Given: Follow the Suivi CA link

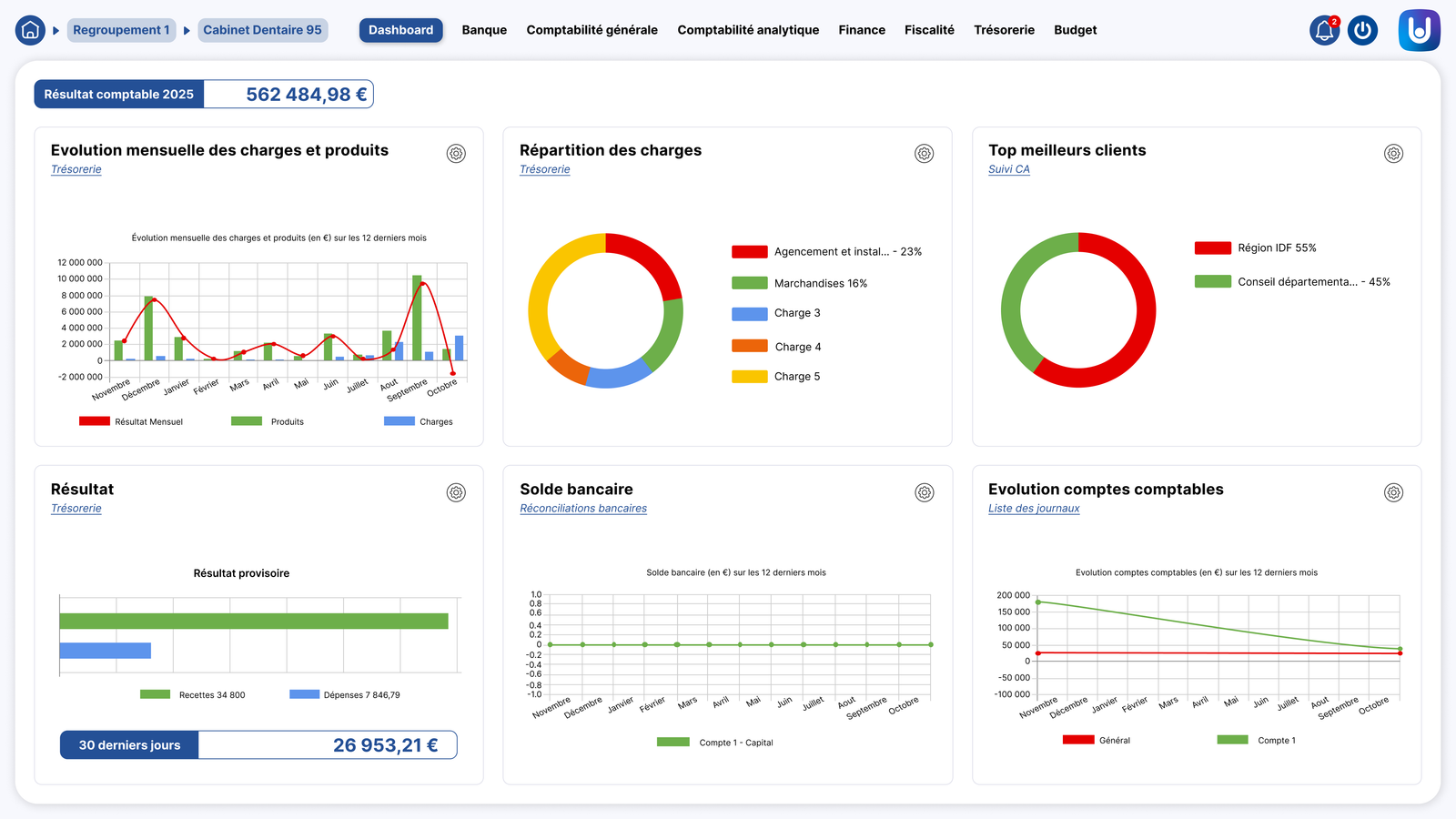Looking at the screenshot, I should (x=1009, y=169).
